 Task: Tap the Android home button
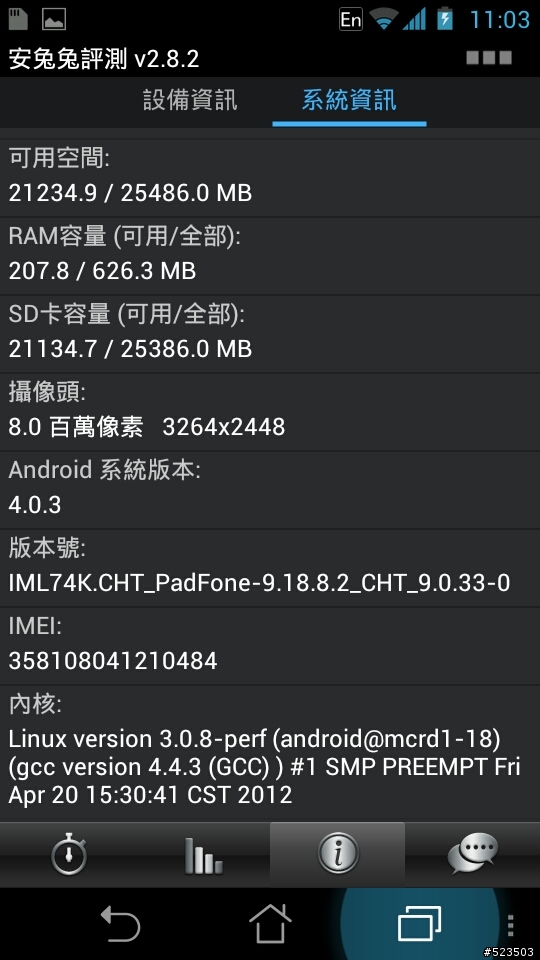[x=270, y=923]
